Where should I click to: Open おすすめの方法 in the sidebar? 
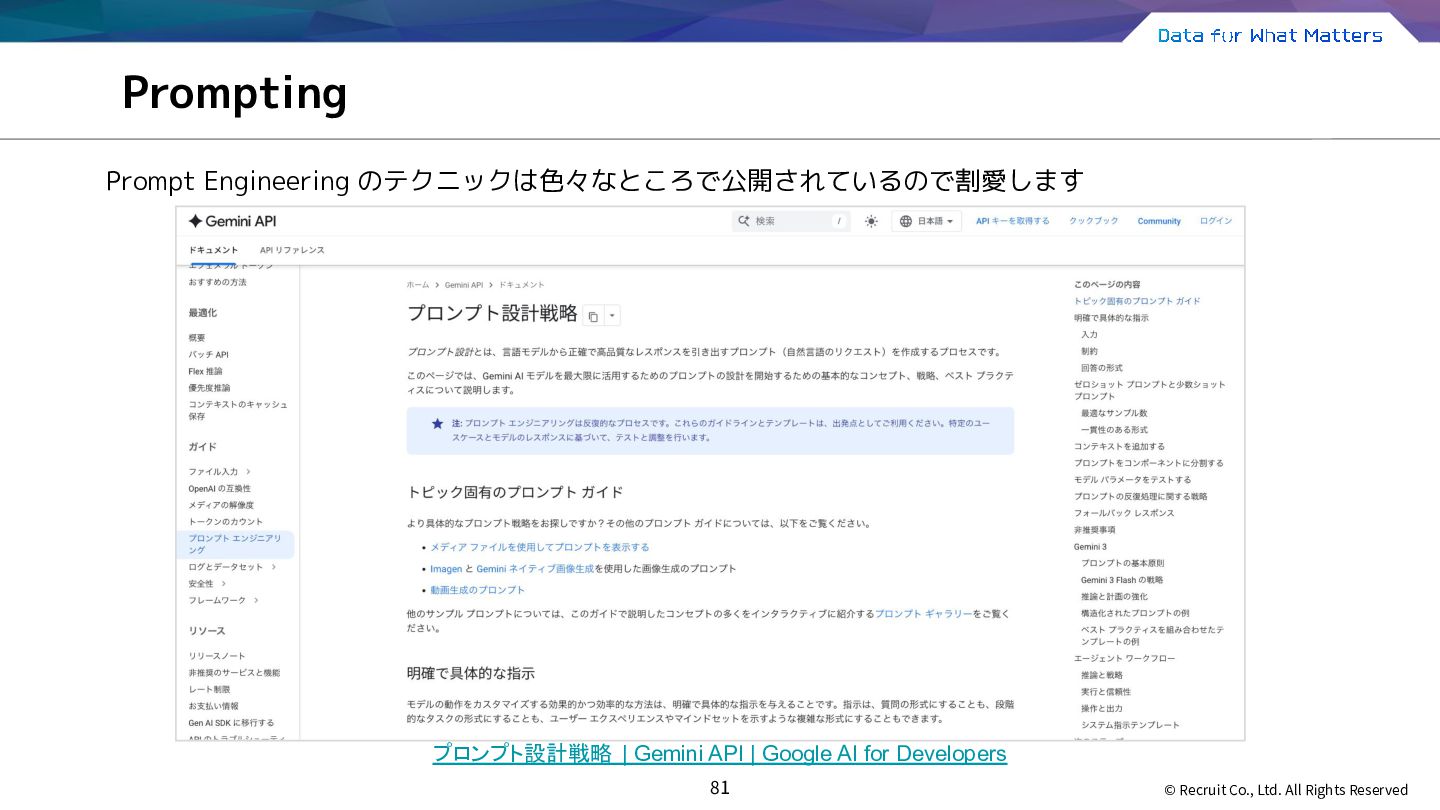coord(217,282)
